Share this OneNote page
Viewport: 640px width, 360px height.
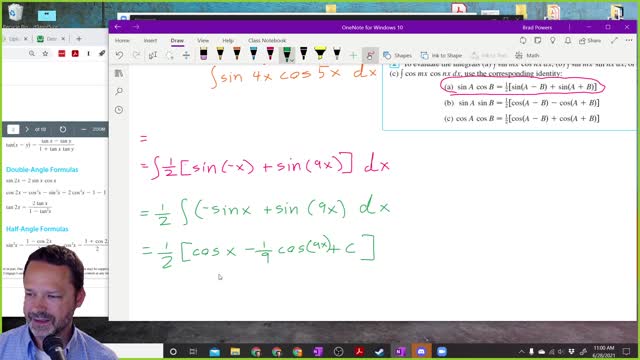tap(590, 40)
